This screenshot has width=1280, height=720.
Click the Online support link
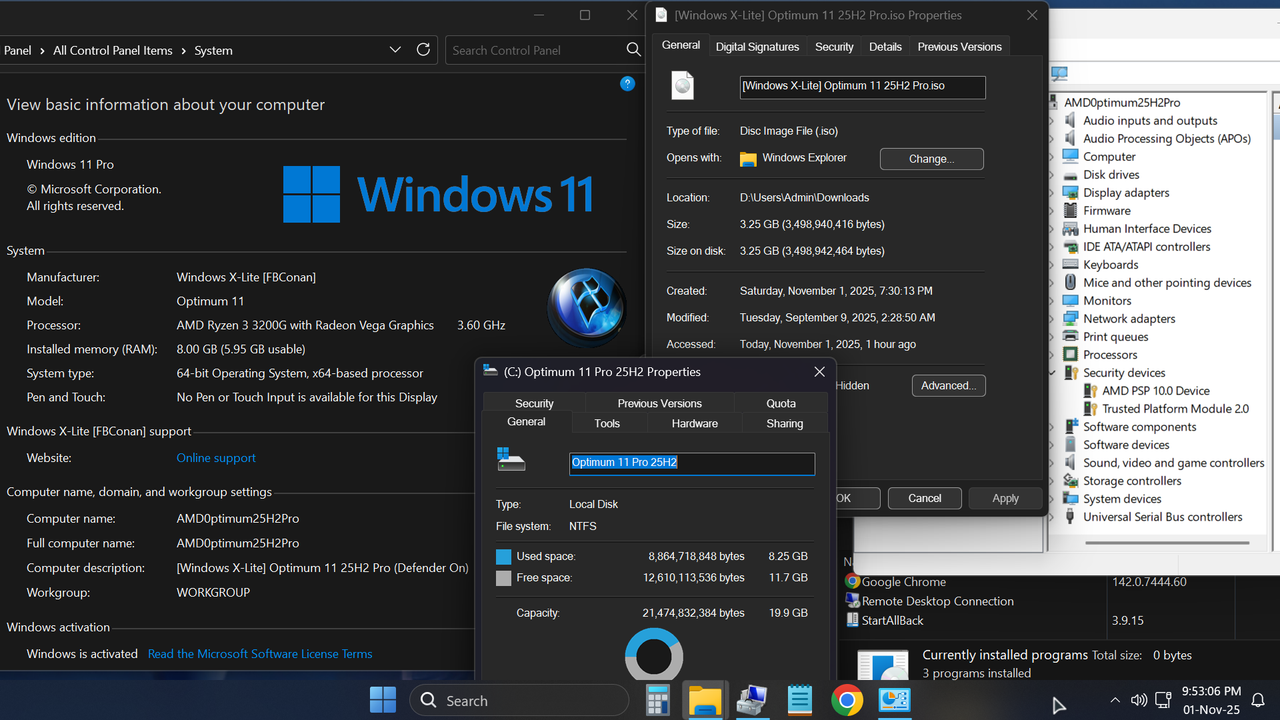tap(215, 457)
